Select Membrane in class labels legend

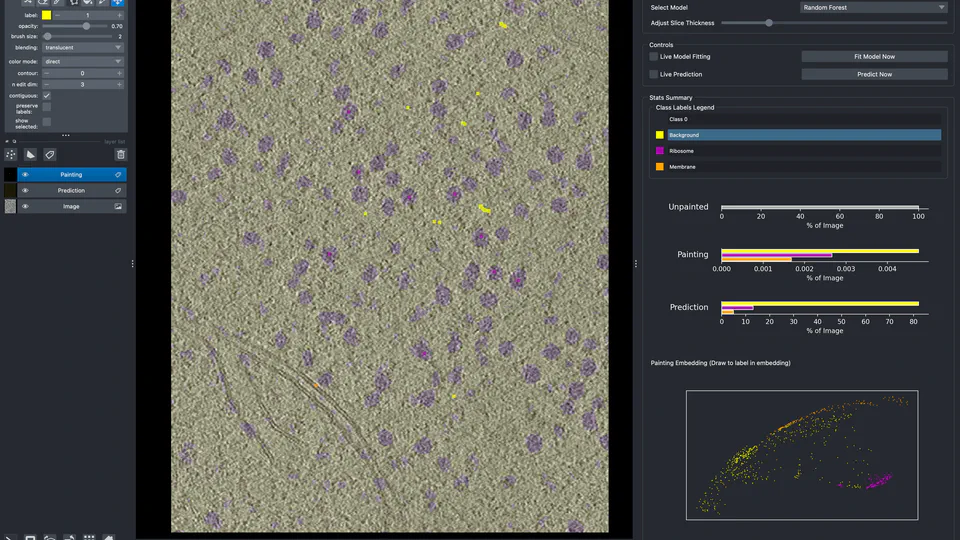pyautogui.click(x=803, y=167)
